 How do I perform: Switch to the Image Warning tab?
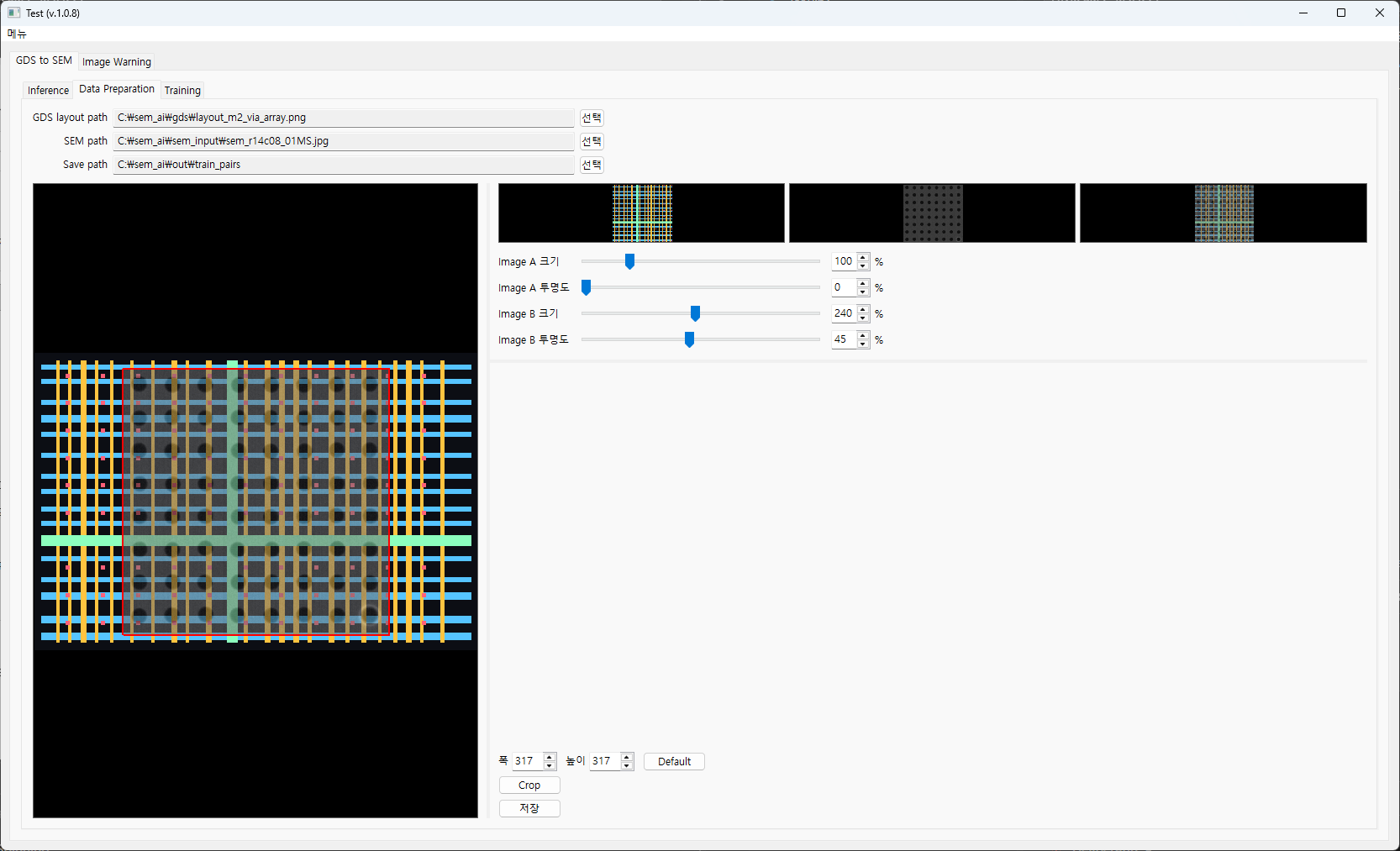[x=117, y=62]
